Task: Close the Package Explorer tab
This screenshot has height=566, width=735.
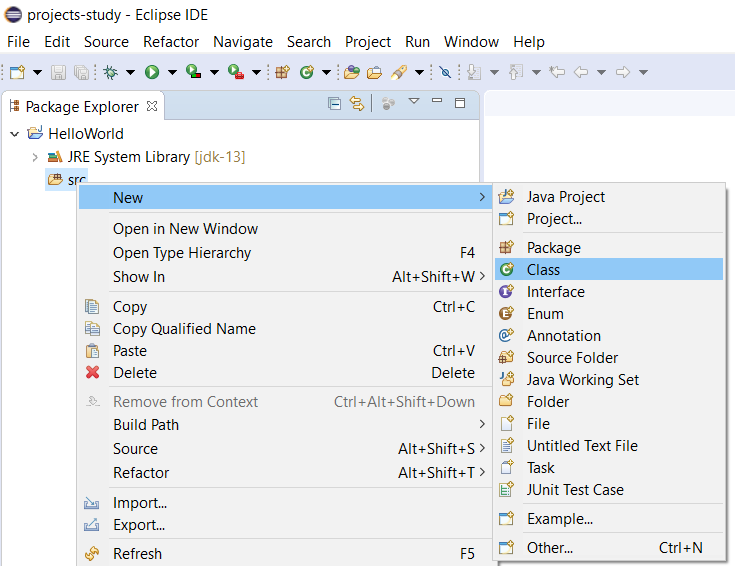Action: point(151,106)
